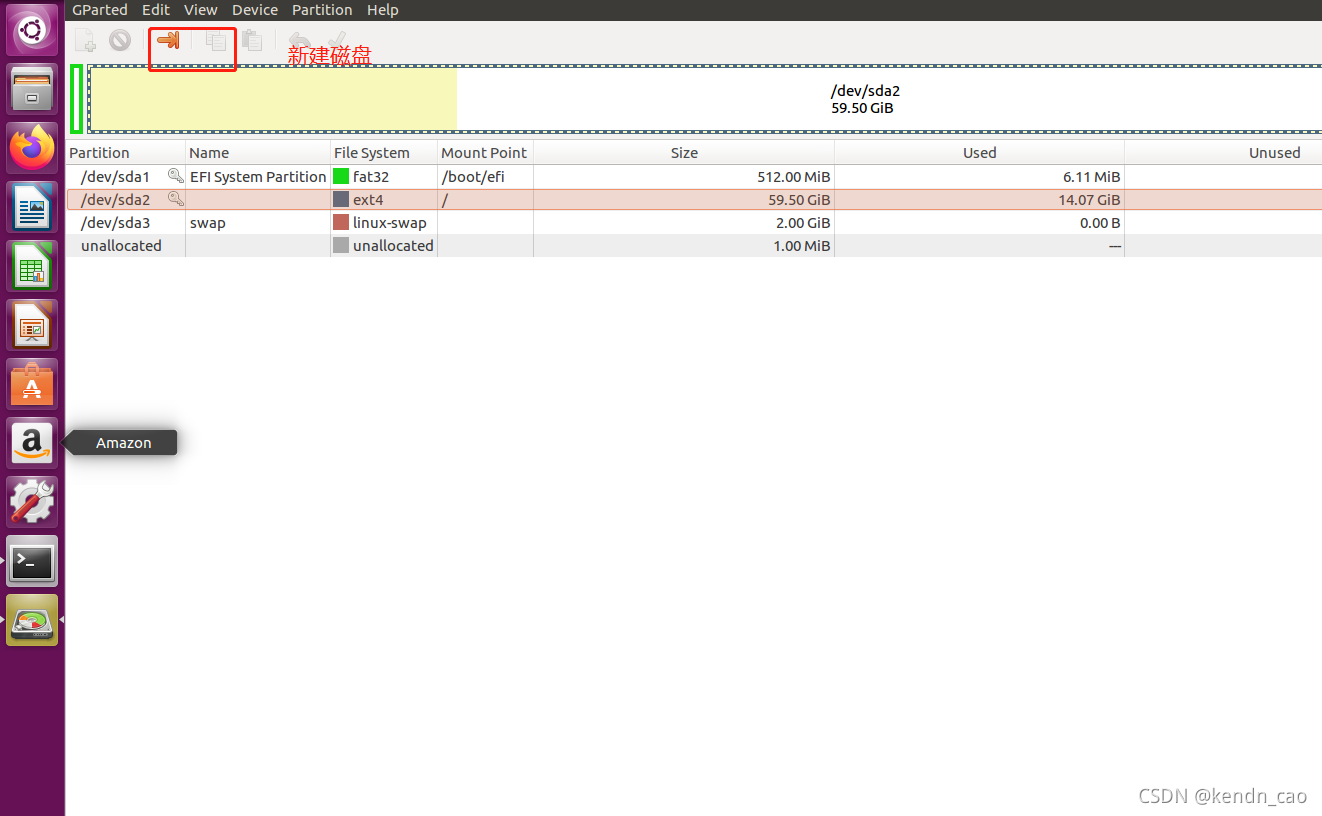The height and width of the screenshot is (816, 1322).
Task: Click the key icon on /dev/sda2 row
Action: [x=176, y=199]
